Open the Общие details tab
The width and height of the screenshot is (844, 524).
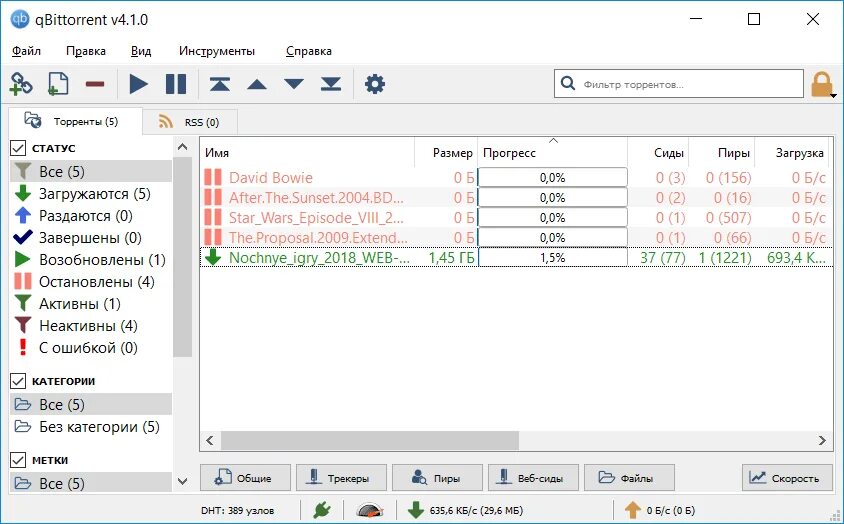tap(245, 478)
